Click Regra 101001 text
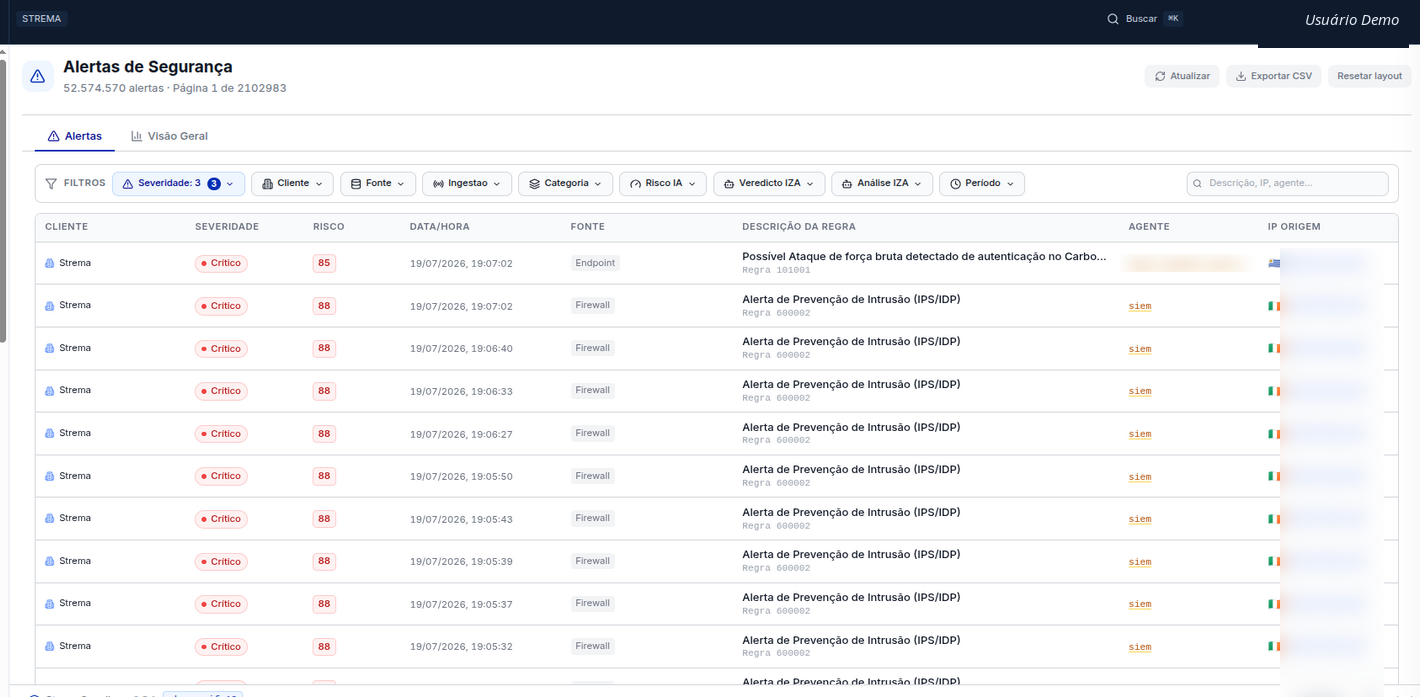The image size is (1420, 697). coord(776,271)
